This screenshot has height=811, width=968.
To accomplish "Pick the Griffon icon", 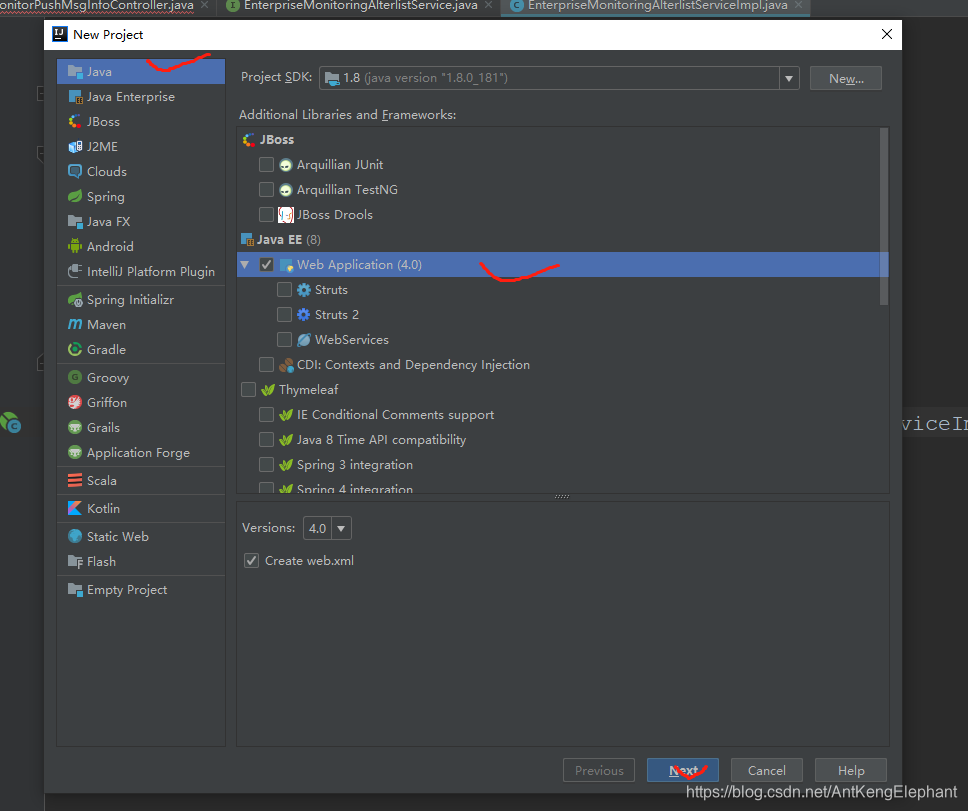I will click(75, 403).
